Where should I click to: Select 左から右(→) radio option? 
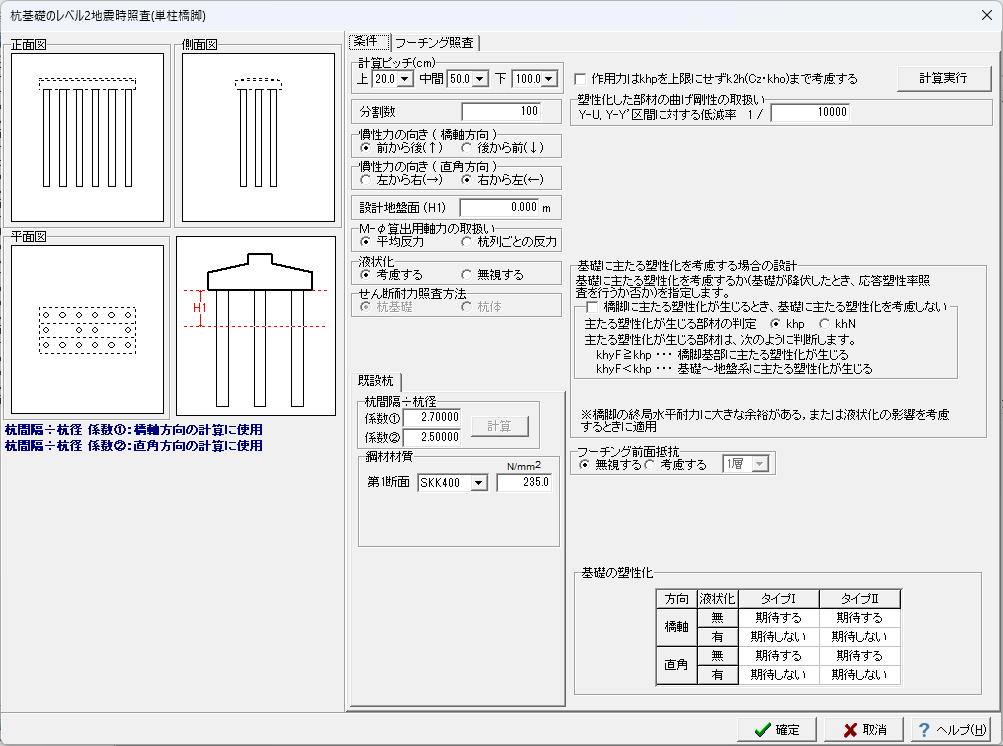coord(365,180)
